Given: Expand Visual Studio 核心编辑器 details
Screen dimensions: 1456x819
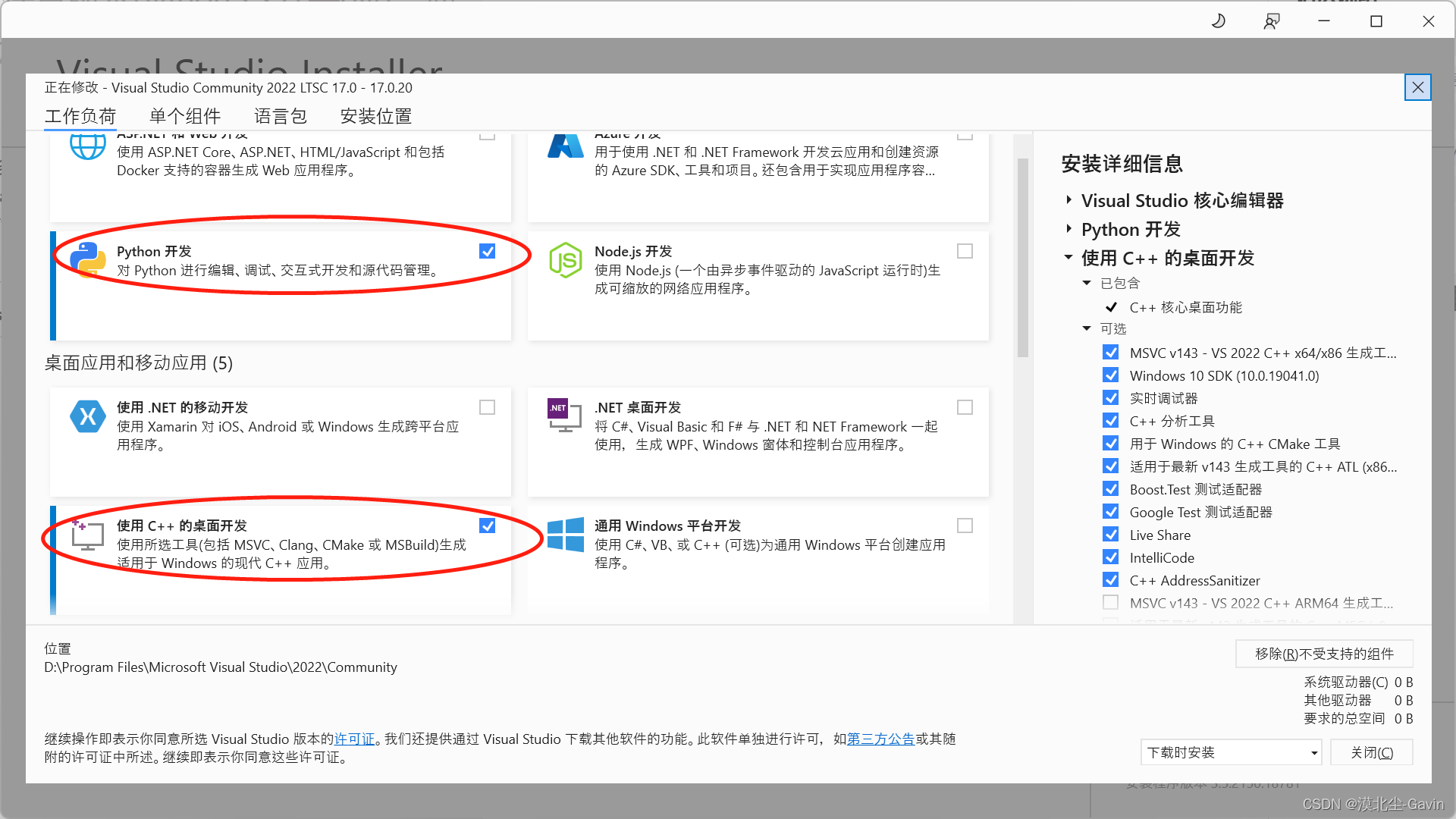Looking at the screenshot, I should pos(1068,200).
